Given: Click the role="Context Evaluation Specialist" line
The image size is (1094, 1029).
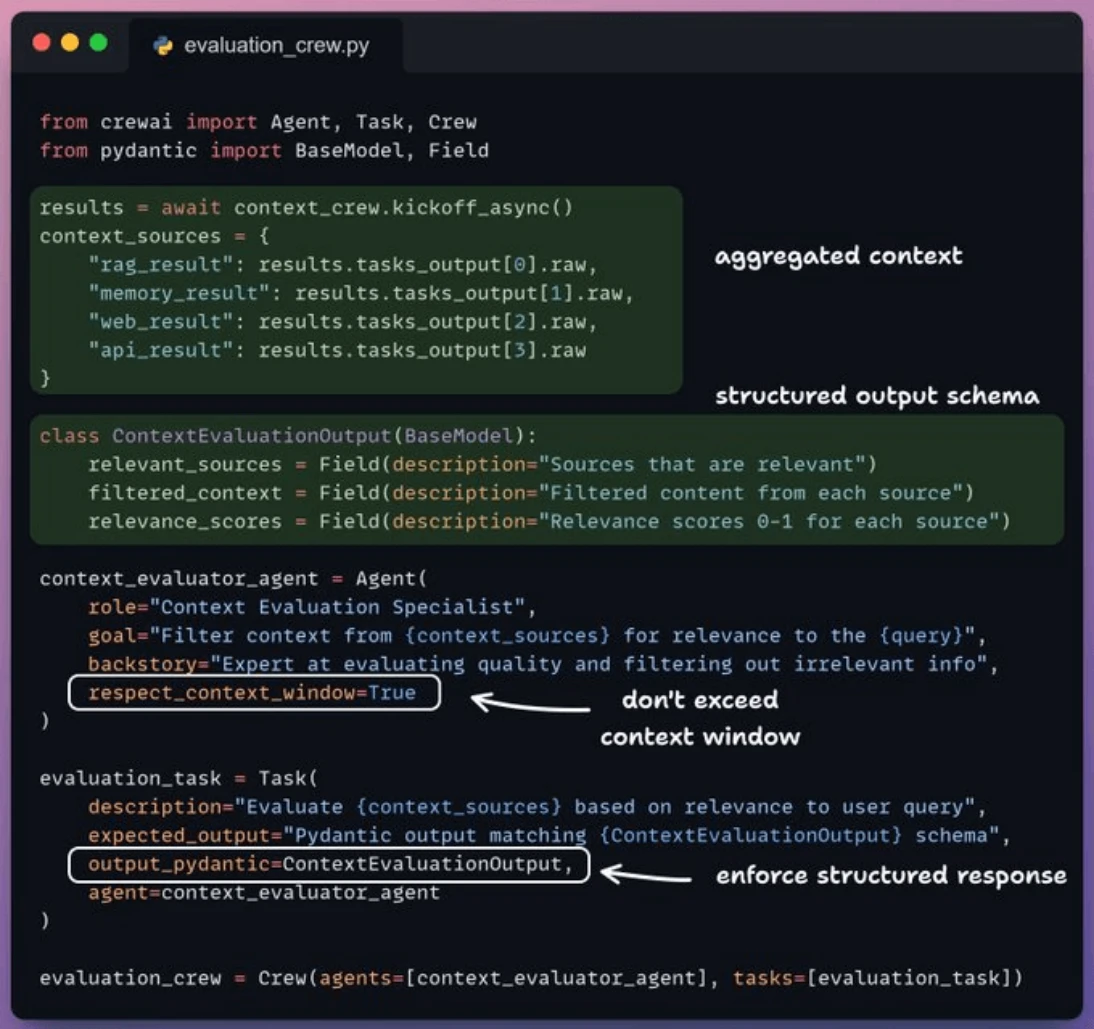Looking at the screenshot, I should [x=312, y=608].
